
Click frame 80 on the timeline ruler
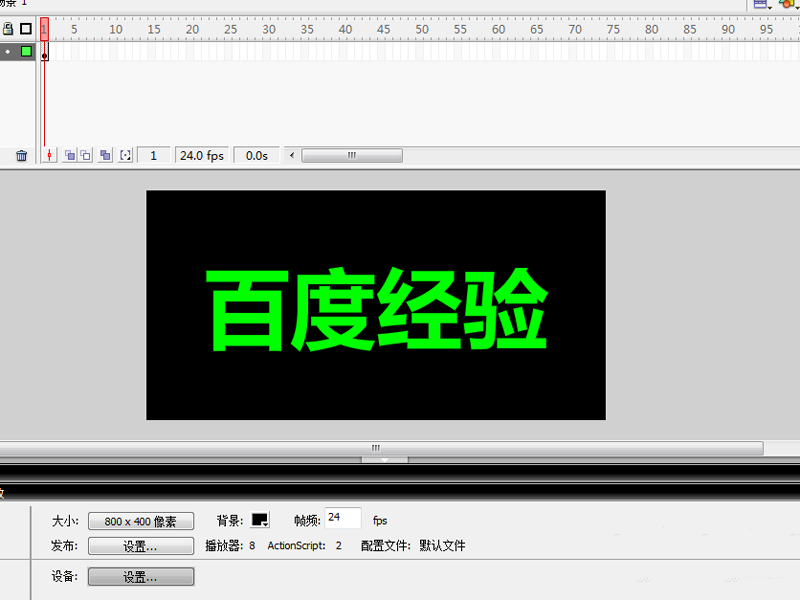[x=651, y=29]
